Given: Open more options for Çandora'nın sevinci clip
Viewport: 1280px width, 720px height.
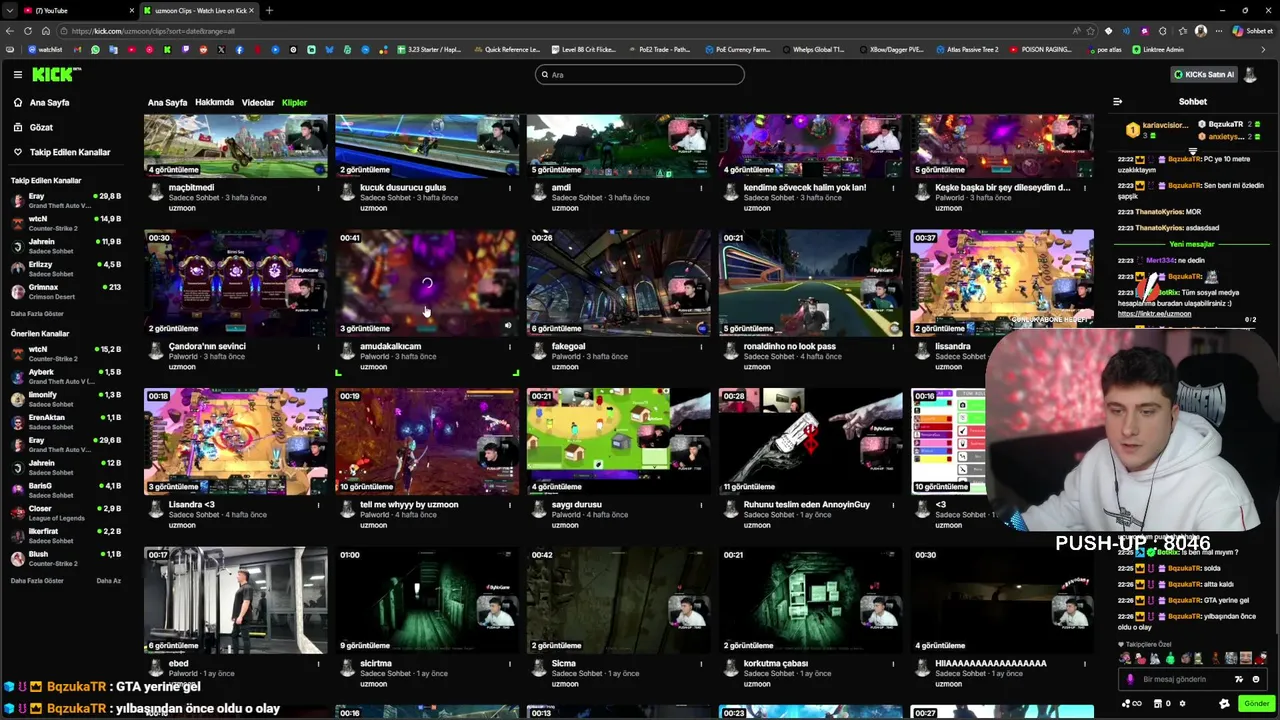Looking at the screenshot, I should pyautogui.click(x=318, y=346).
